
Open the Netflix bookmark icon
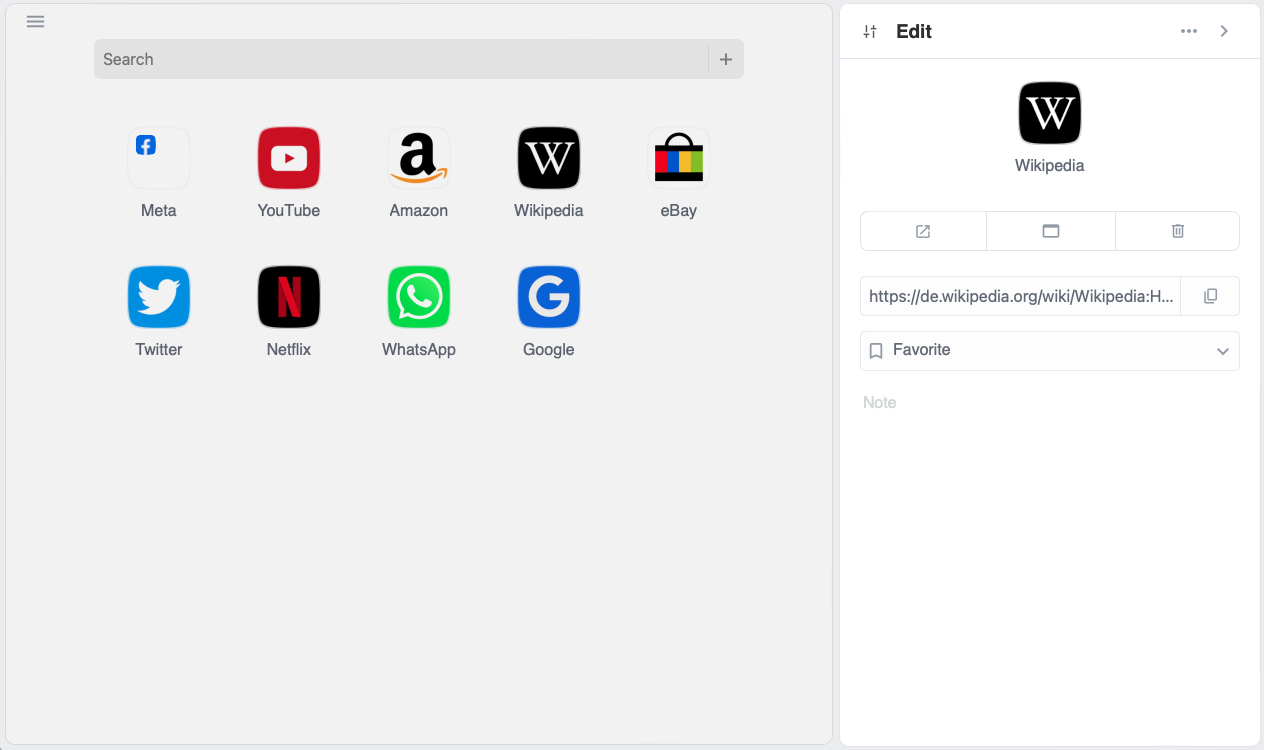pyautogui.click(x=289, y=297)
